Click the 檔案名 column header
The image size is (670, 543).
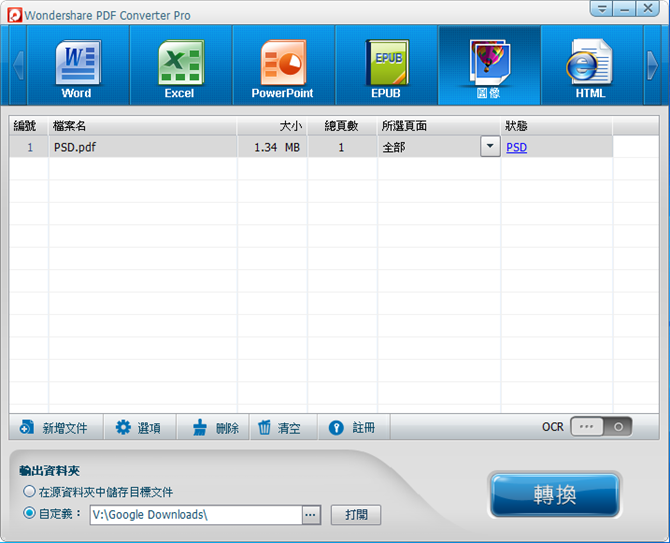(143, 126)
